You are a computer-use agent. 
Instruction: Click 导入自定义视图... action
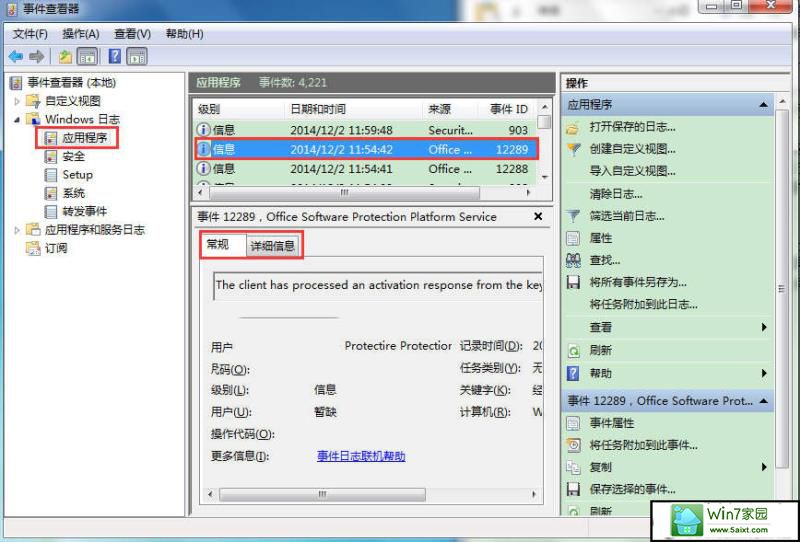(x=632, y=171)
